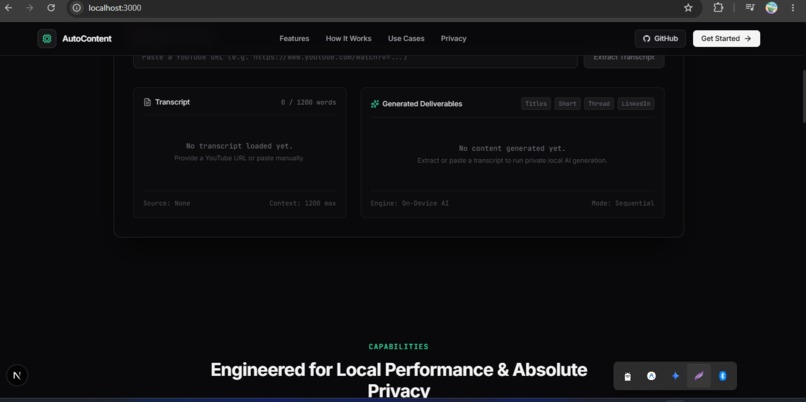Viewport: 806px width, 402px height.
Task: Click "Provide a YouTube URL or paste manually." text
Action: tap(240, 158)
